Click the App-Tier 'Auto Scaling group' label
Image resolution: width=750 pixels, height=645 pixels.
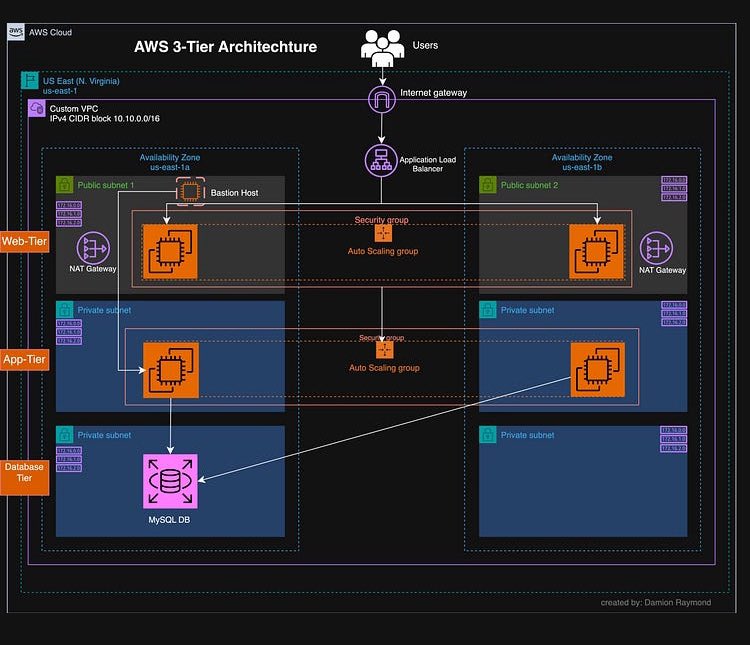tap(384, 367)
